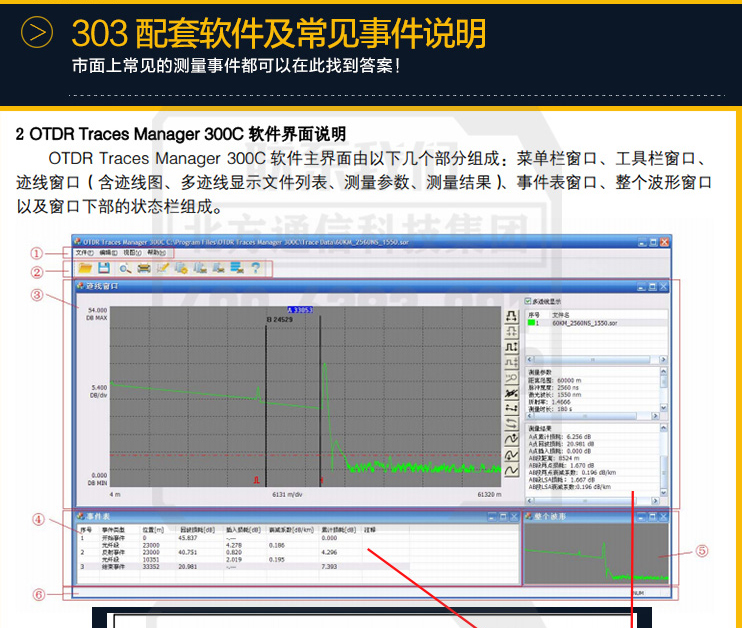The image size is (742, 628).
Task: Click the swap arrows icon in the trace sidebar
Action: [512, 424]
